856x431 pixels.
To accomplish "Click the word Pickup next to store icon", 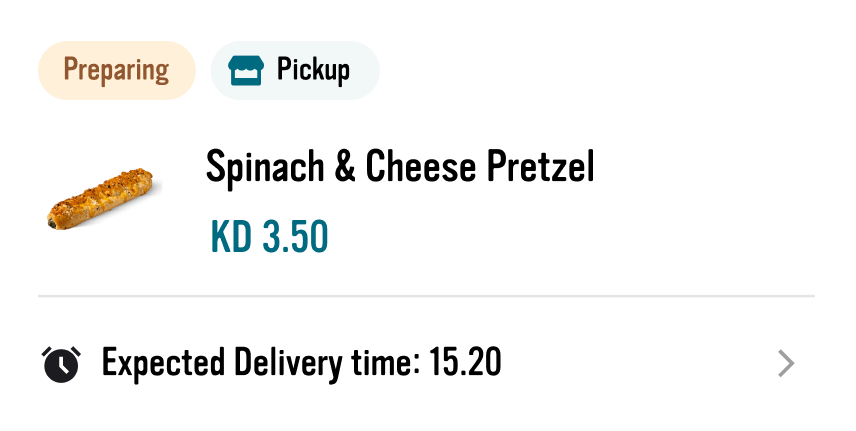I will pyautogui.click(x=313, y=70).
